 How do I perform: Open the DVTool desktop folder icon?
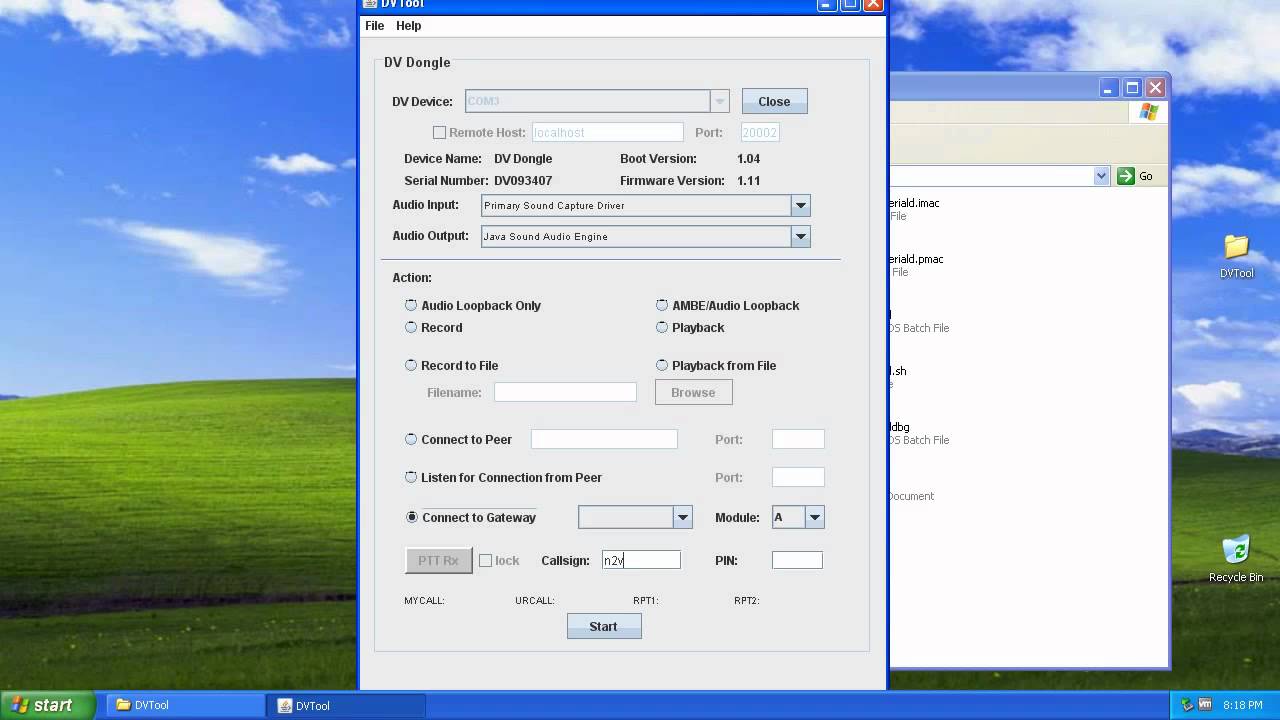pos(1236,256)
